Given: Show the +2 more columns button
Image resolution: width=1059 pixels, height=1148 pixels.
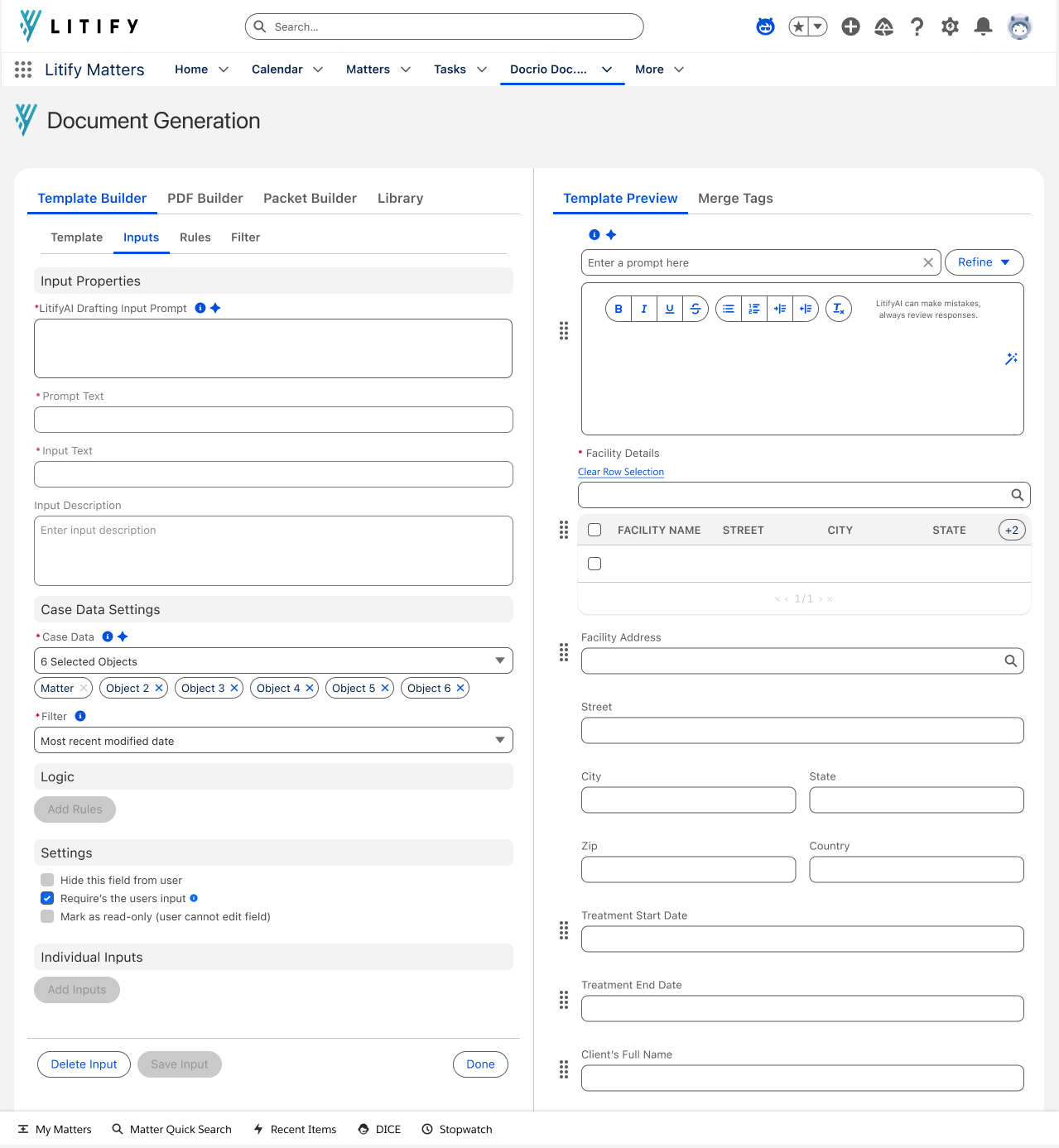Looking at the screenshot, I should [1012, 530].
